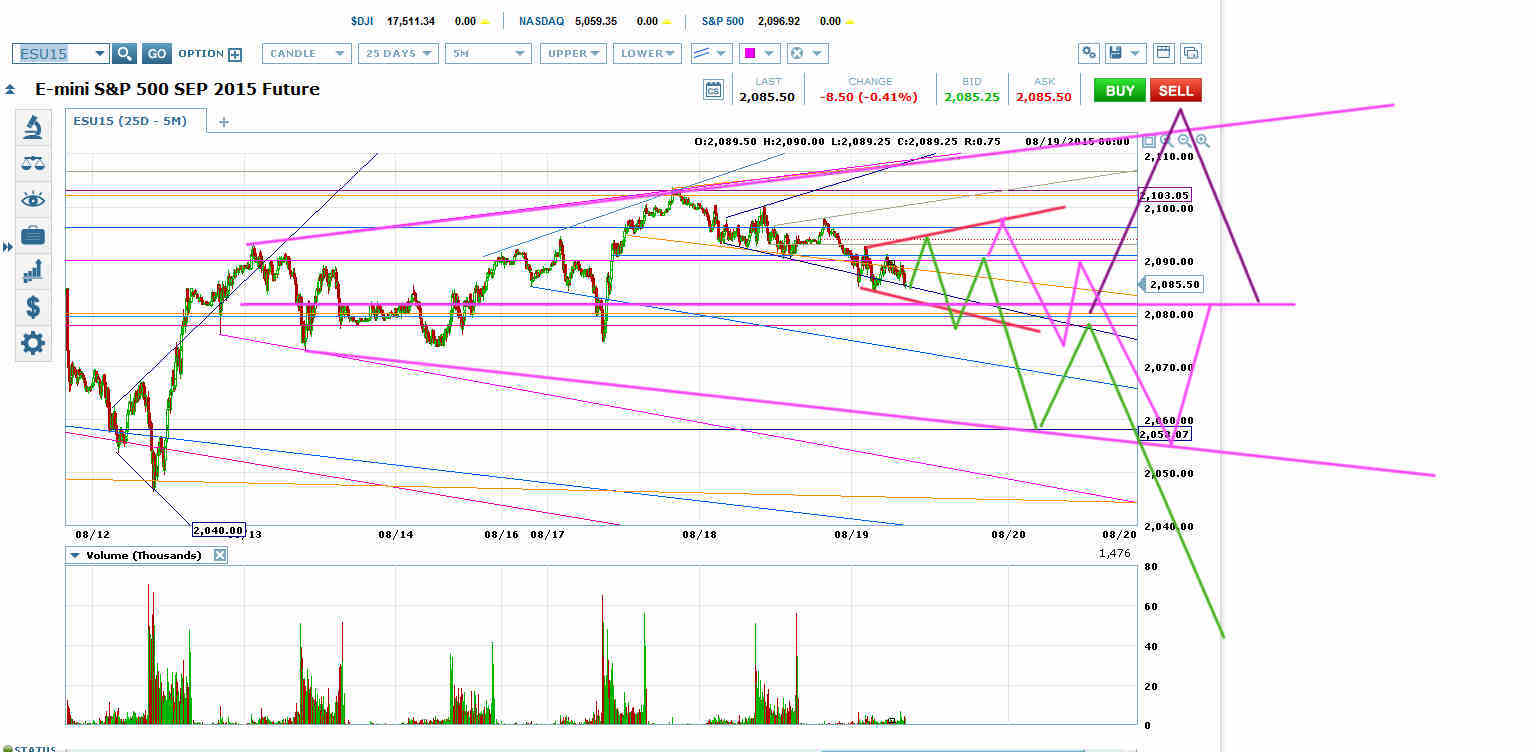The height and width of the screenshot is (752, 1536).
Task: Click the red SELL button
Action: click(x=1176, y=90)
